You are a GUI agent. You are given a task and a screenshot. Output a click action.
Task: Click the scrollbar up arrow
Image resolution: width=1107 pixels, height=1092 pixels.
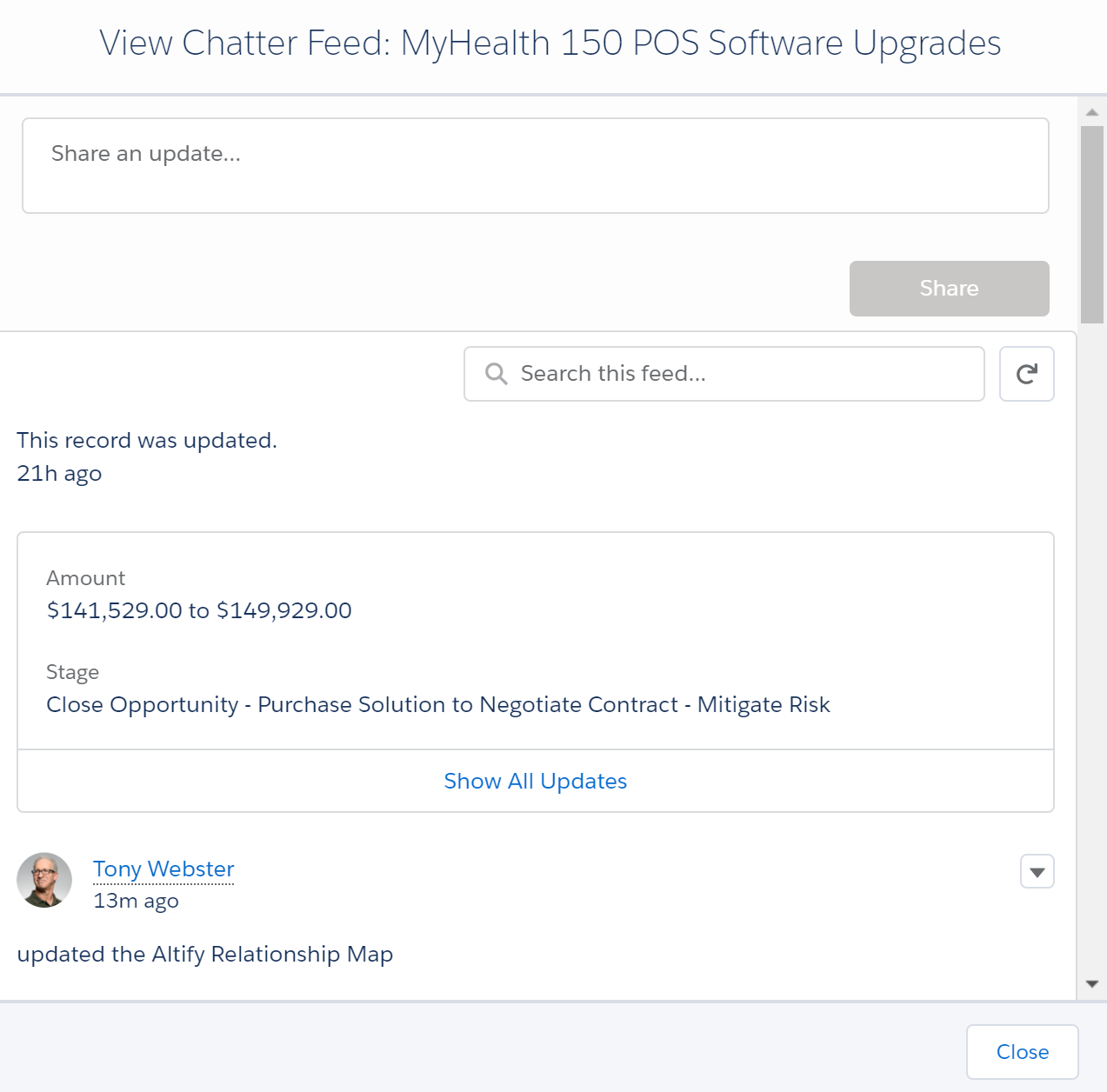click(1092, 112)
